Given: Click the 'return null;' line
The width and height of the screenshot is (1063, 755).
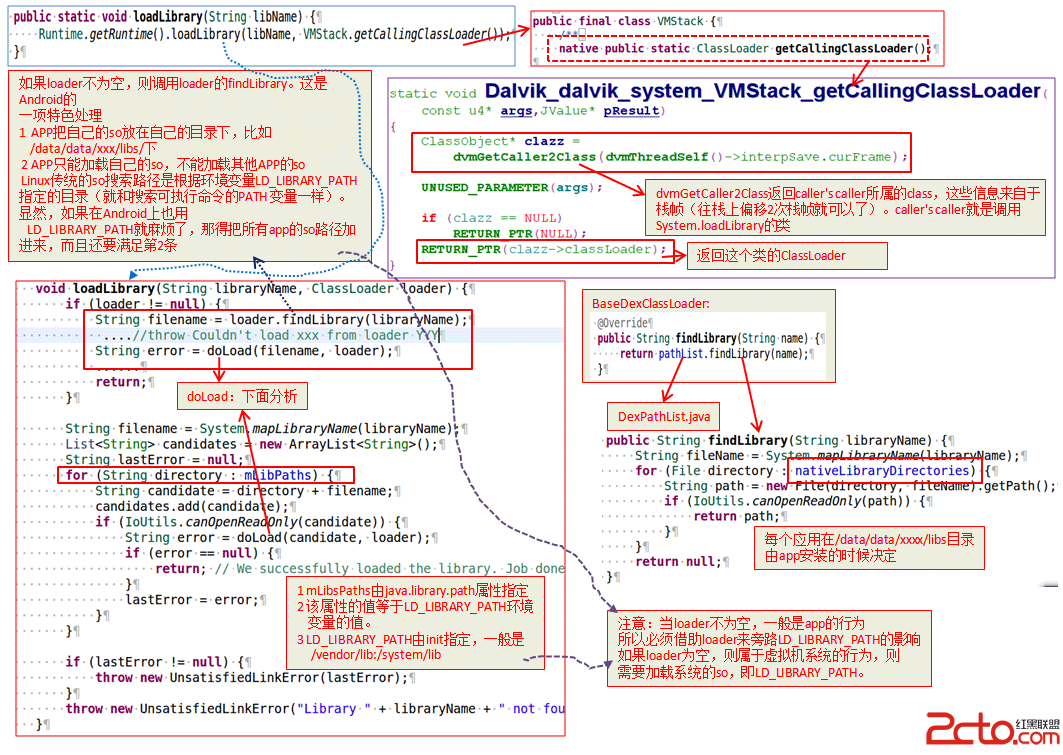Looking at the screenshot, I should coord(678,562).
